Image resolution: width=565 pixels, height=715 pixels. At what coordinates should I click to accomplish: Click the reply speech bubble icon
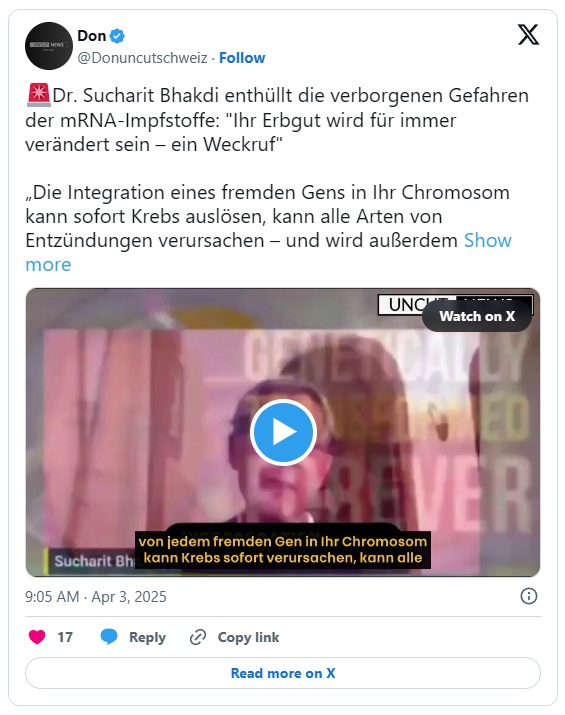click(x=109, y=637)
